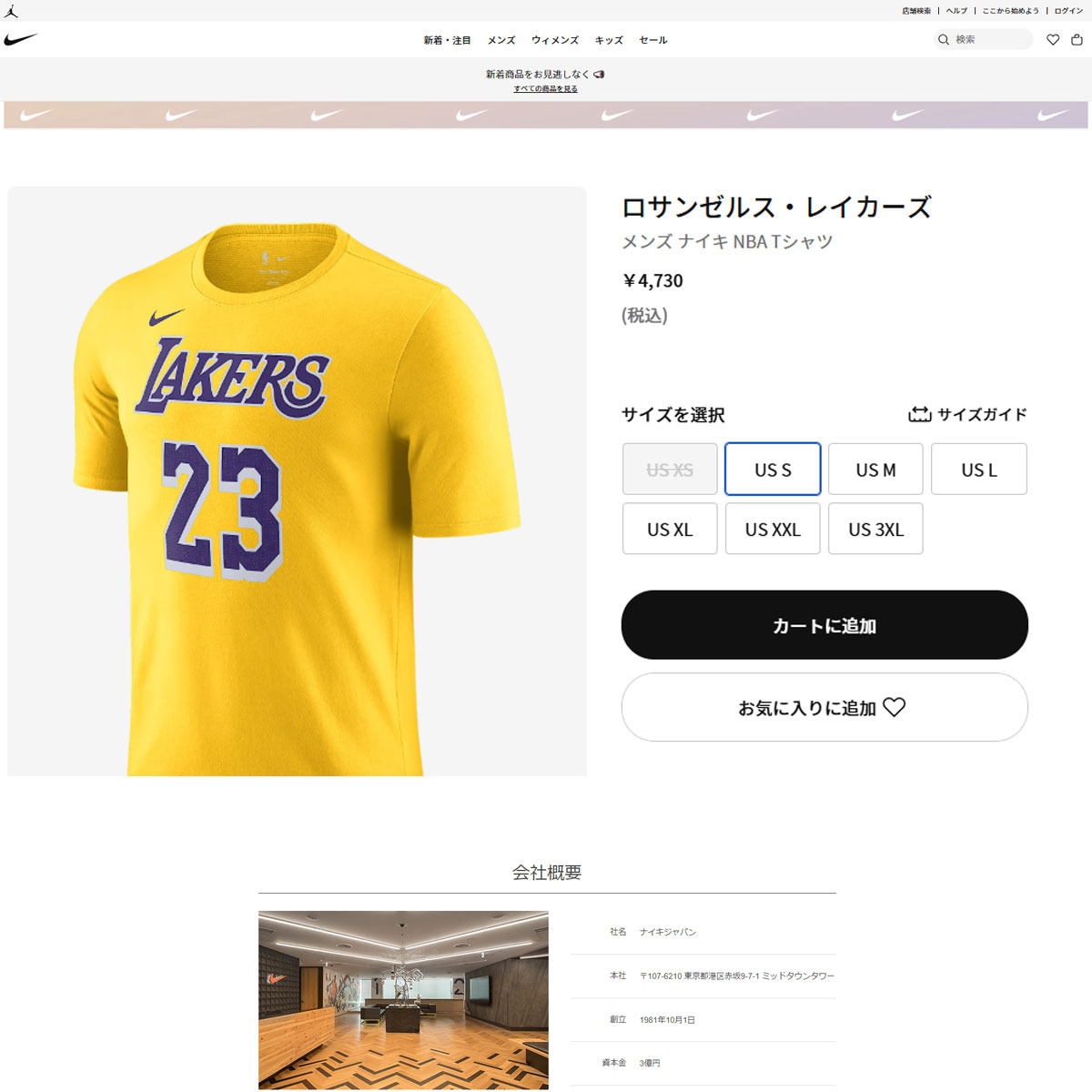Select size US XS

(x=670, y=470)
